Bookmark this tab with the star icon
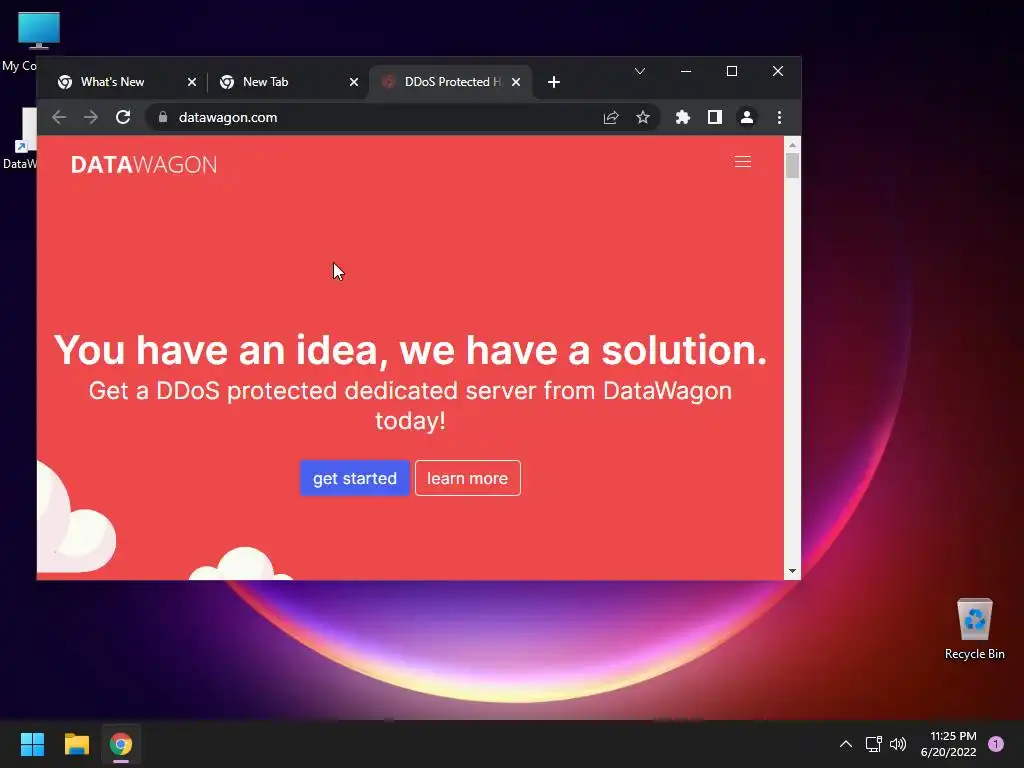The image size is (1024, 768). [x=643, y=118]
